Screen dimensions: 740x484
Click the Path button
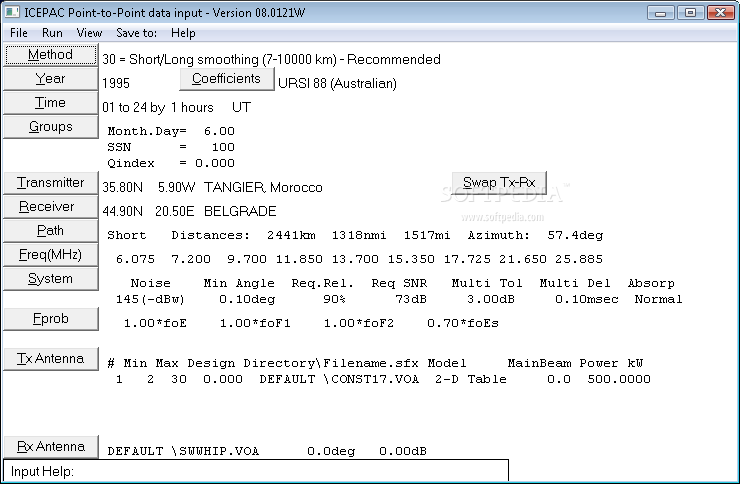(50, 231)
